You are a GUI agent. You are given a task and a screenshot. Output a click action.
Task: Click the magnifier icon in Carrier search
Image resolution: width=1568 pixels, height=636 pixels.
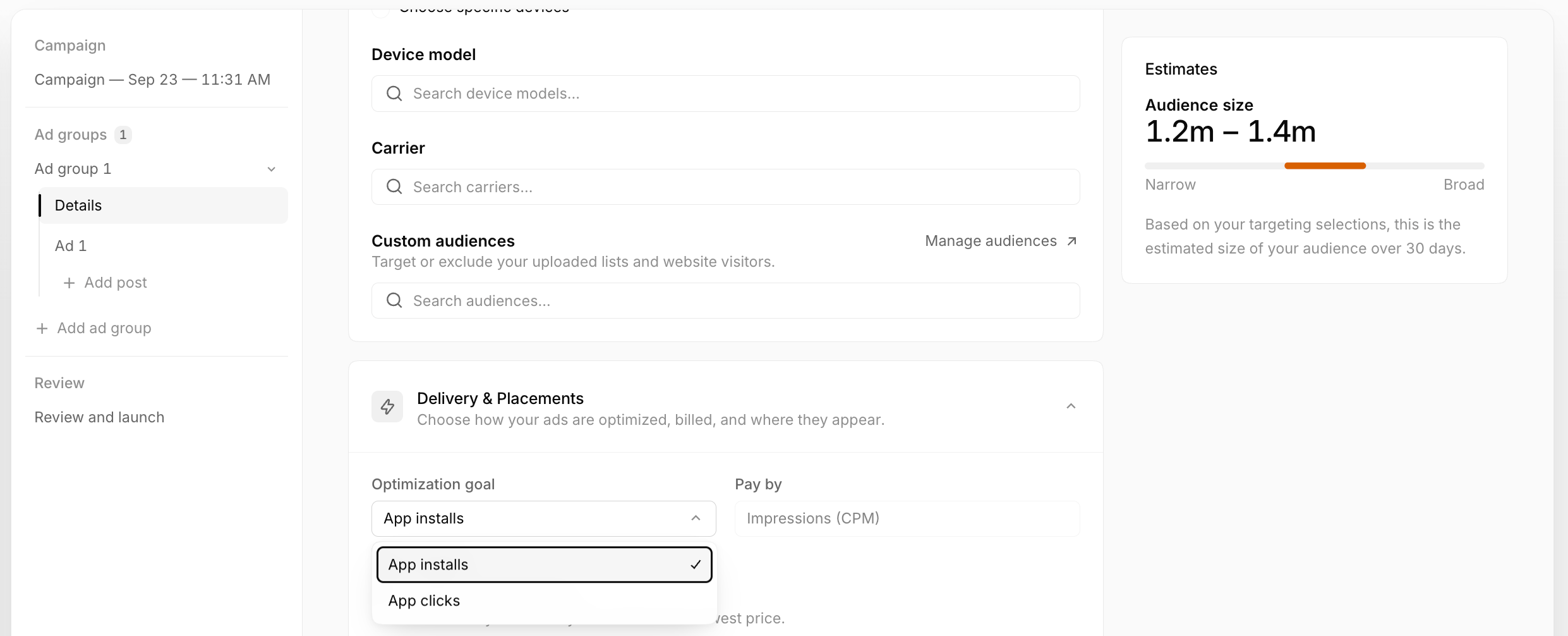tap(394, 187)
